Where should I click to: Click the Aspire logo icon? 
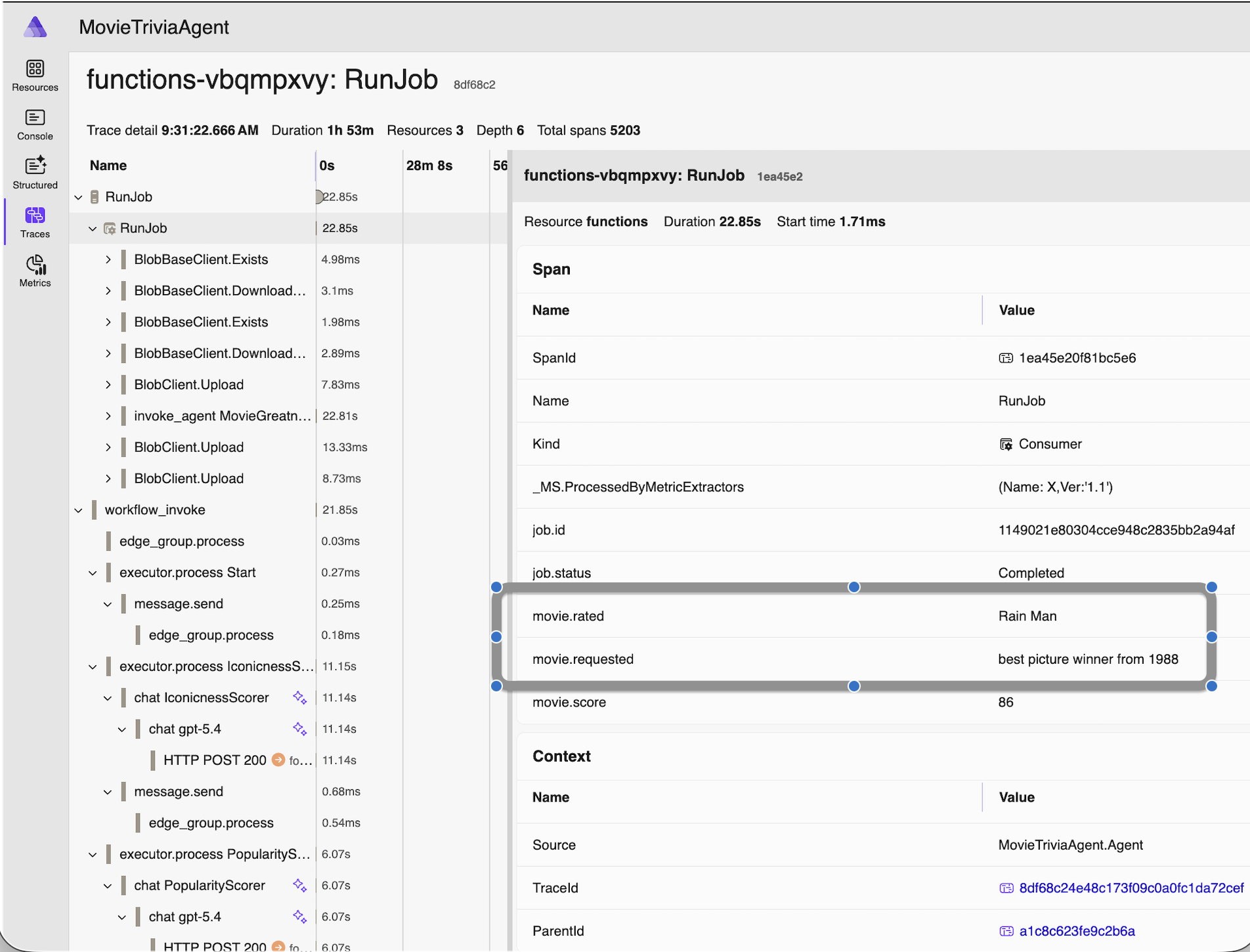(35, 28)
